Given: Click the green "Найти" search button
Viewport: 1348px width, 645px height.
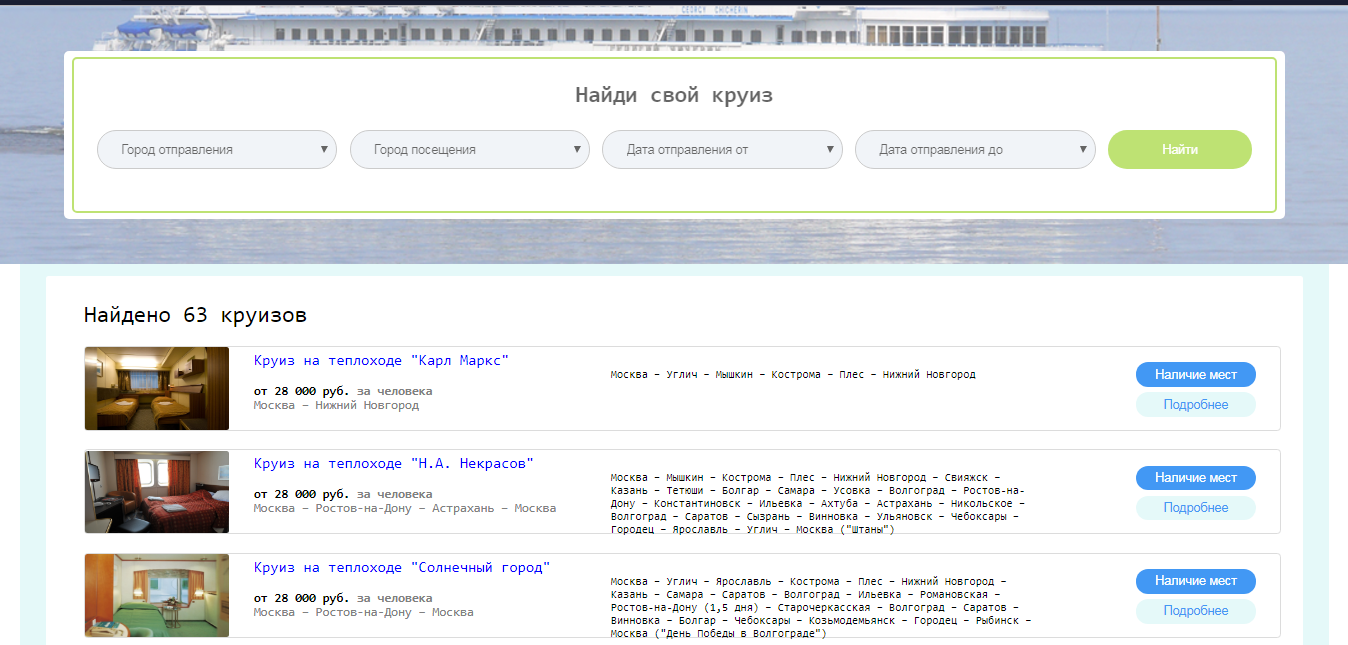Looking at the screenshot, I should (1179, 150).
